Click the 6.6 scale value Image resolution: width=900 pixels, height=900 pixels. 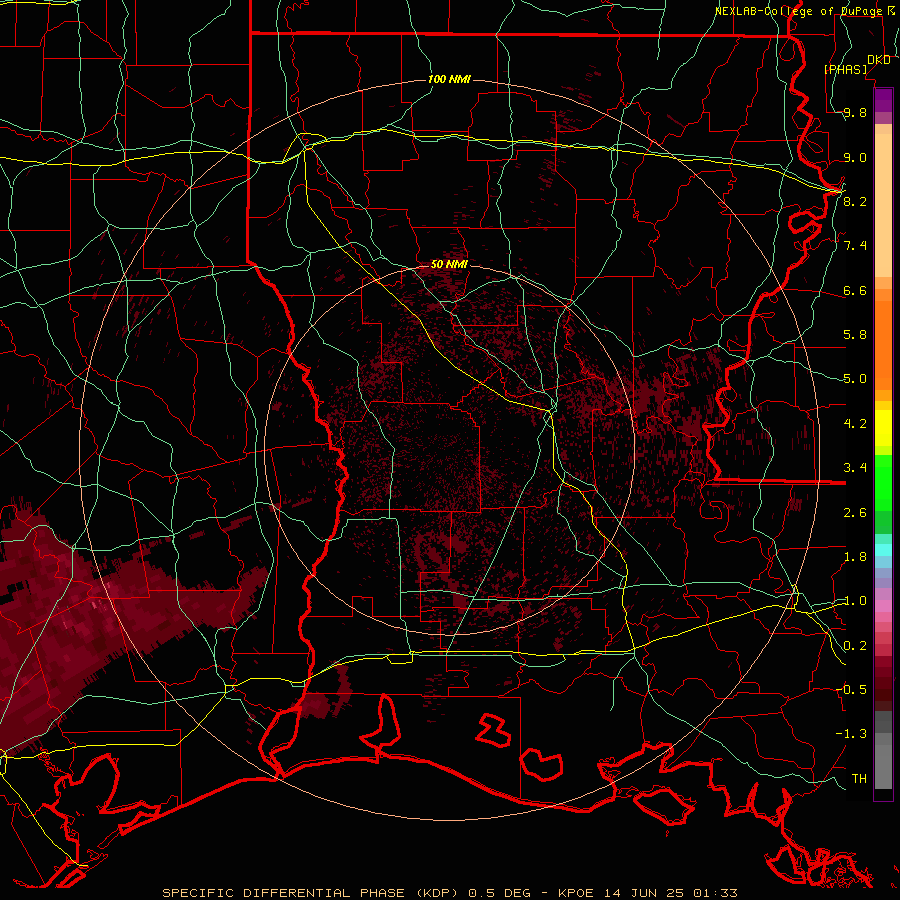(x=855, y=290)
